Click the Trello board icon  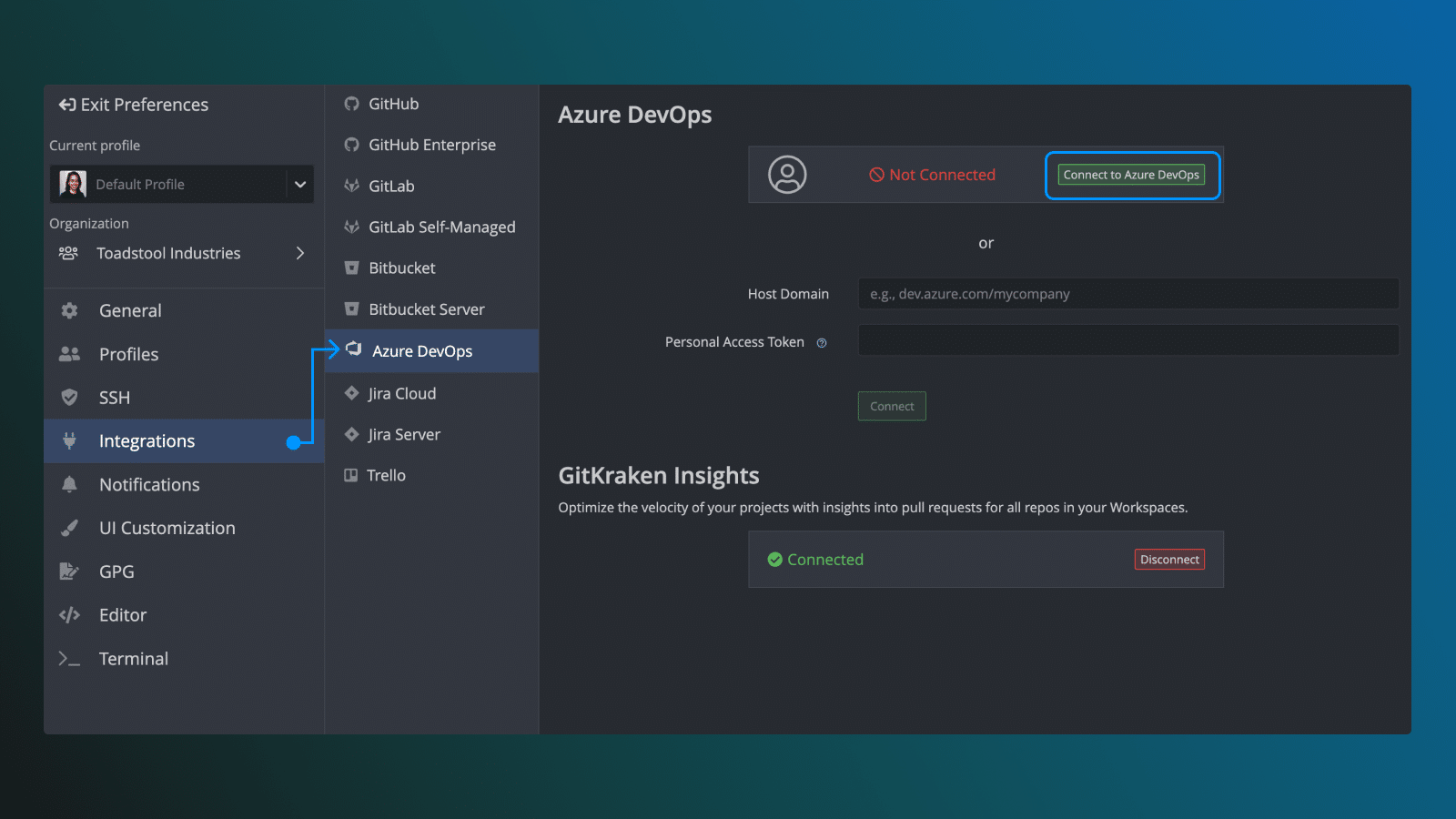[x=350, y=475]
